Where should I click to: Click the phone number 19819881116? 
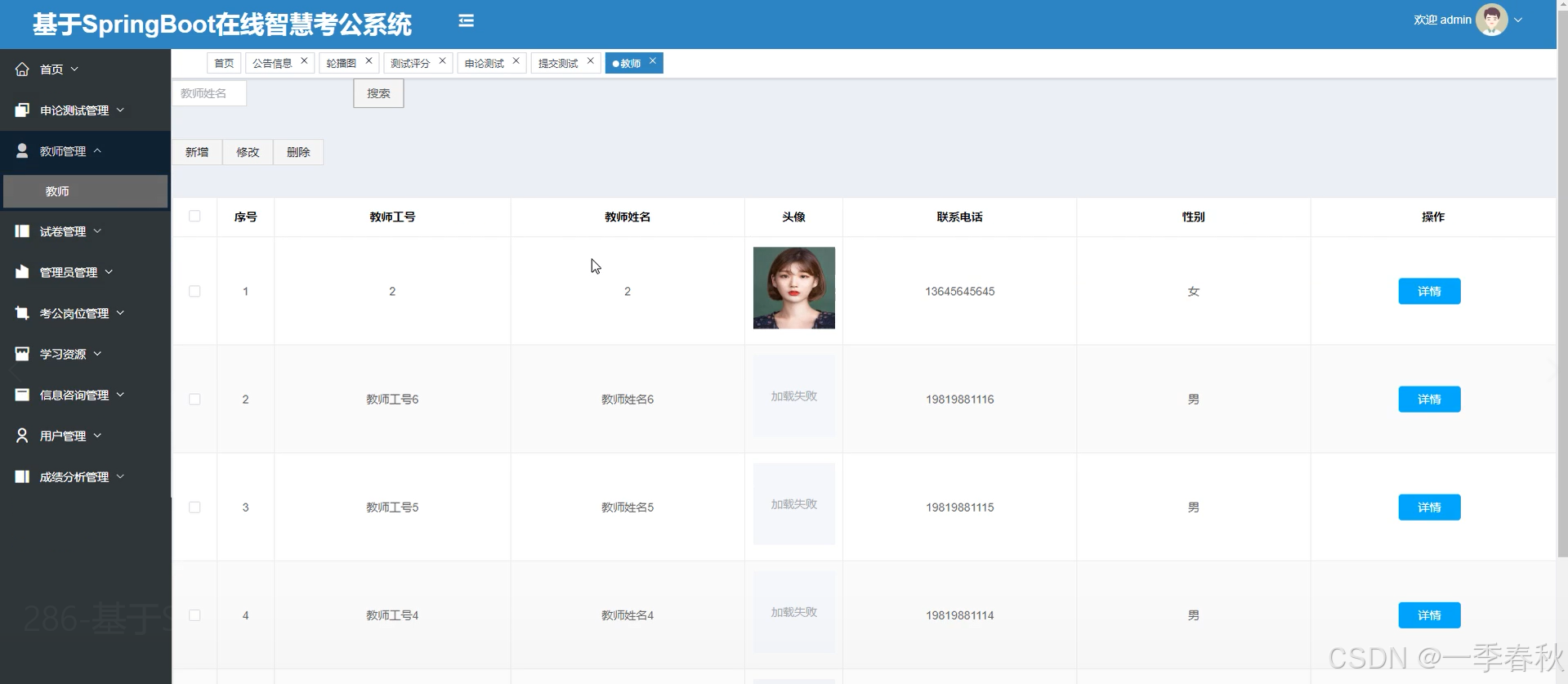pos(960,400)
